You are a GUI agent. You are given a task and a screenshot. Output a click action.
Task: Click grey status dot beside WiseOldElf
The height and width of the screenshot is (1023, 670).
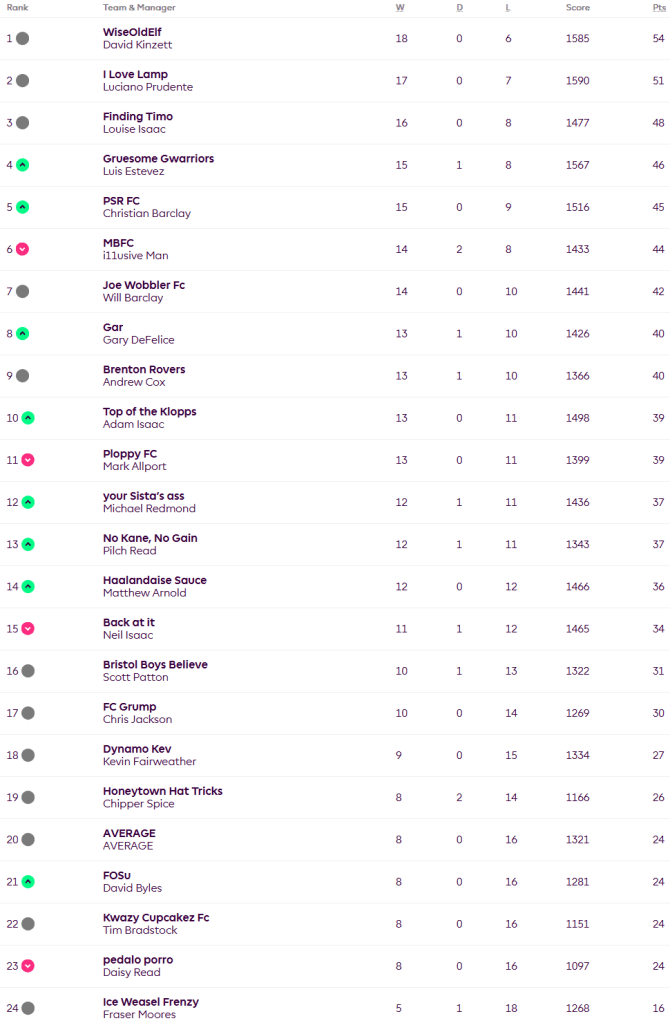point(22,39)
